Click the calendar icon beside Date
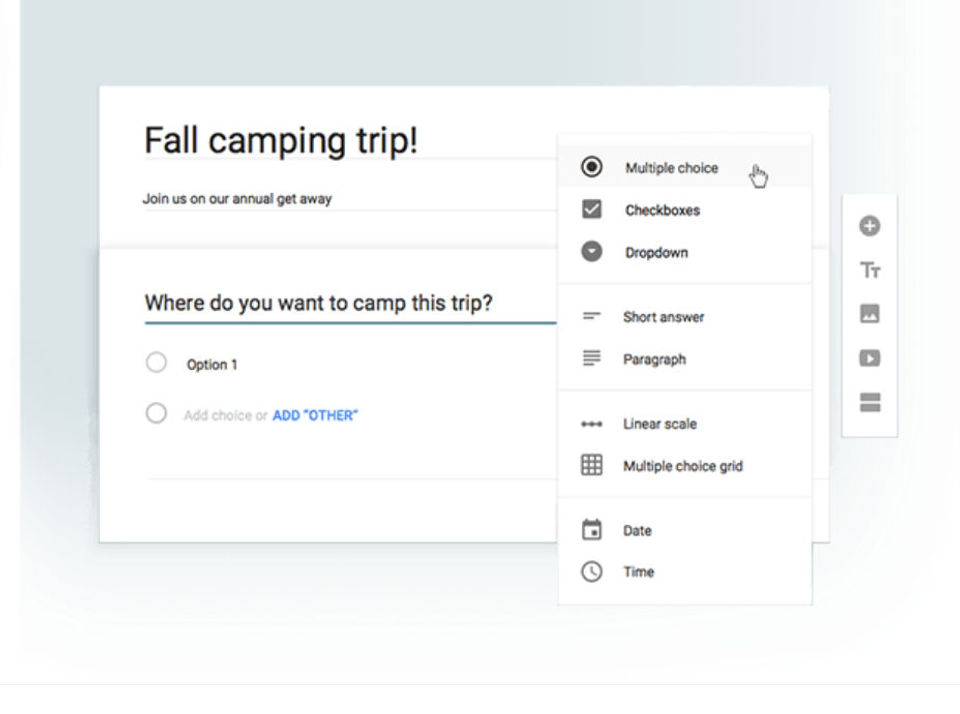The height and width of the screenshot is (714, 960). [x=592, y=530]
